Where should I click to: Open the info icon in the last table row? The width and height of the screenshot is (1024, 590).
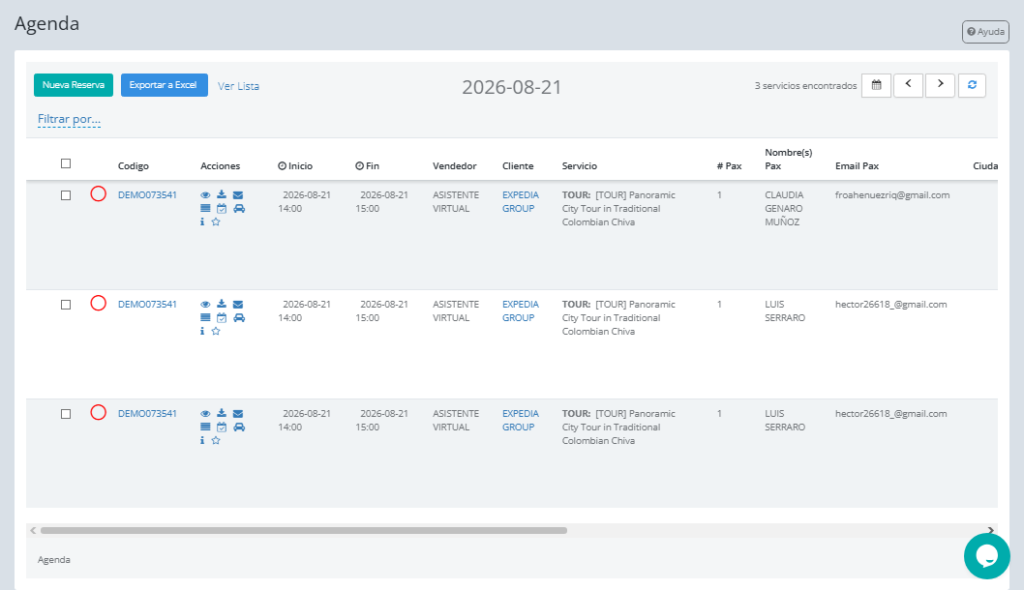(202, 441)
